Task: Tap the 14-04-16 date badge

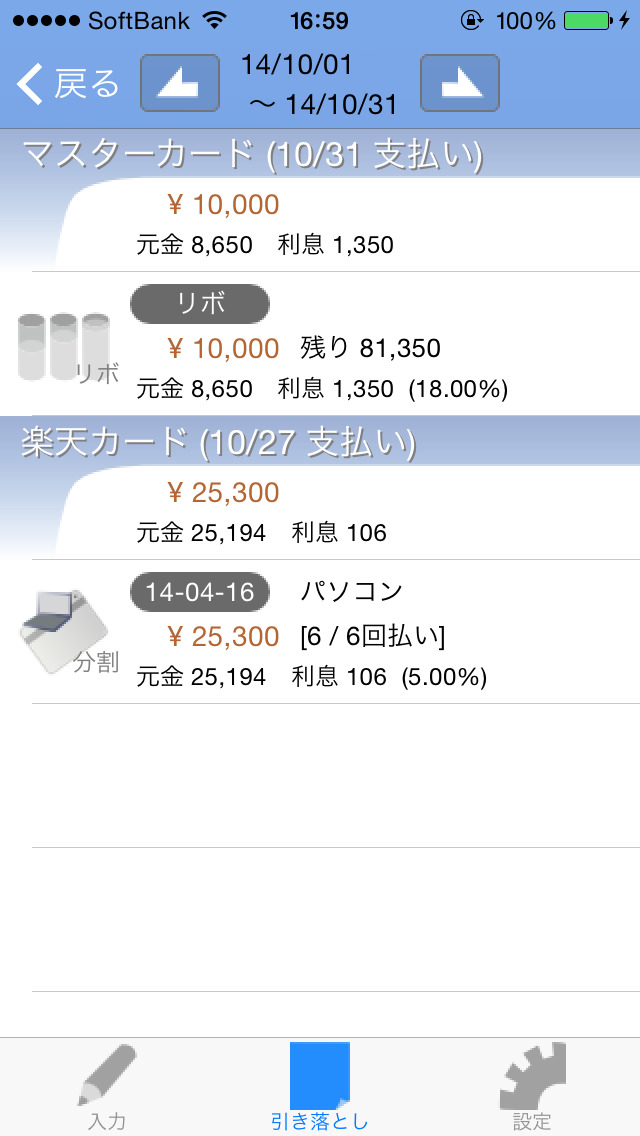Action: (199, 591)
